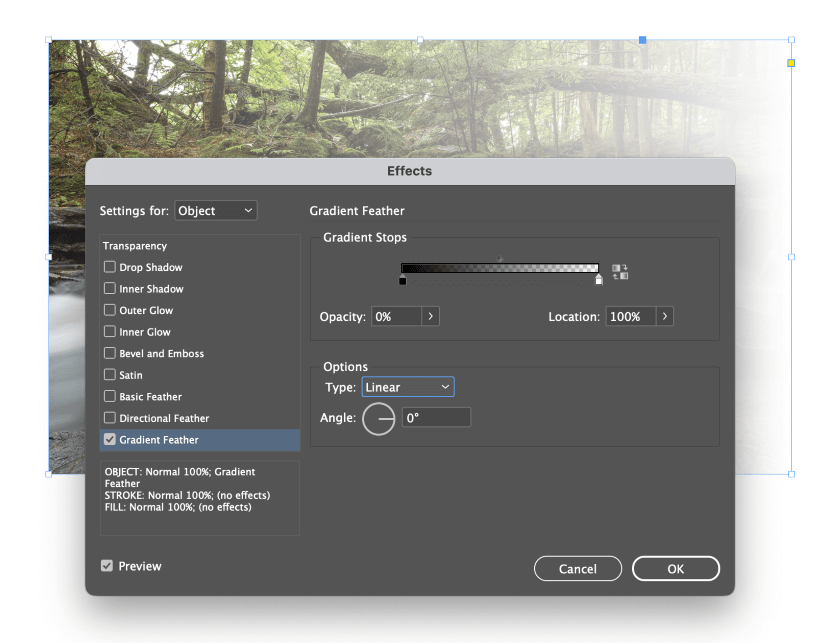Click the Angle dial control
This screenshot has height=643, width=833.
pos(379,419)
